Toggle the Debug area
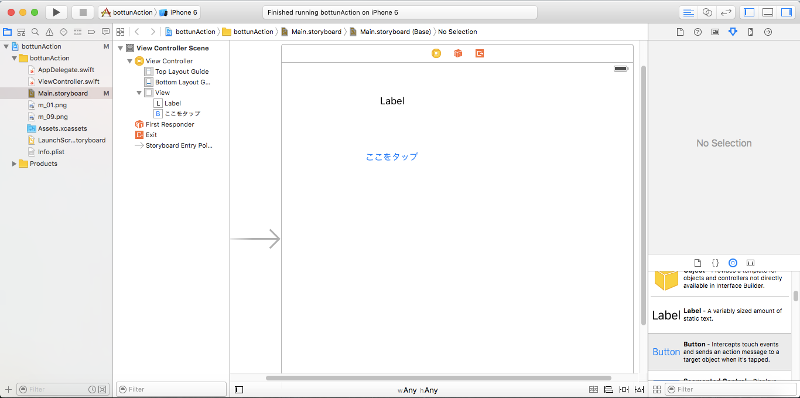 (x=767, y=12)
